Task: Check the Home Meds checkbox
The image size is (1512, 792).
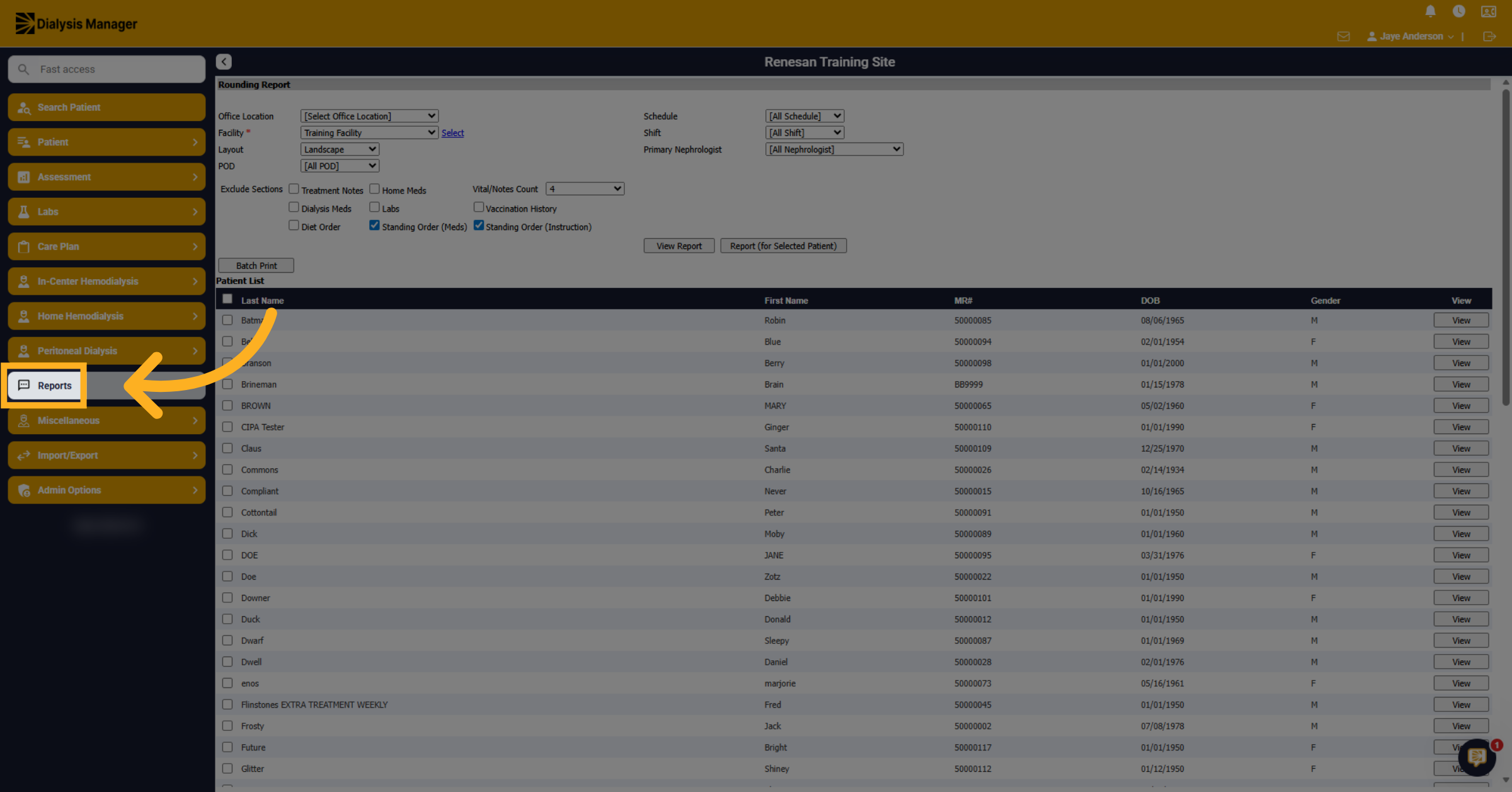Action: click(374, 189)
